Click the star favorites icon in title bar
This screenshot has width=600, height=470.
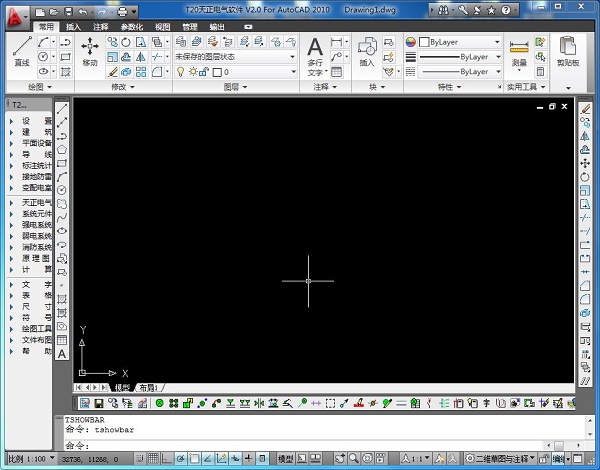click(x=492, y=10)
